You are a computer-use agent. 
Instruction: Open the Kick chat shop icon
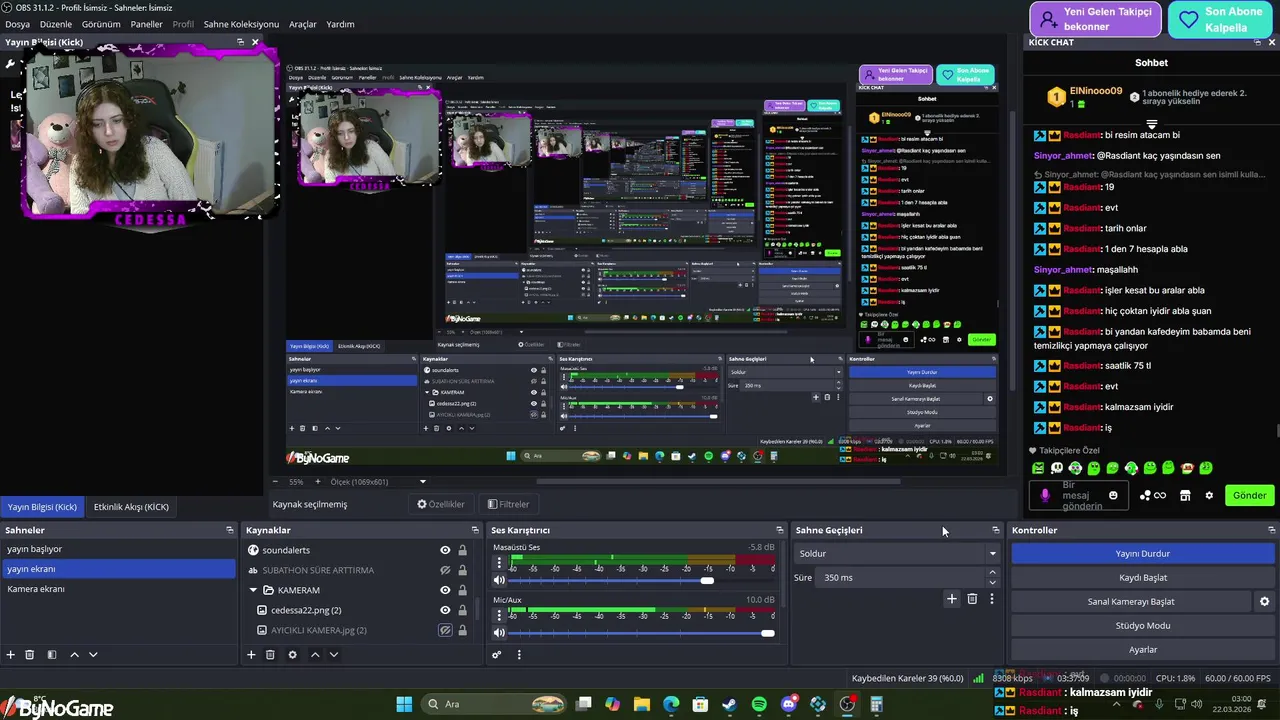click(x=1185, y=495)
